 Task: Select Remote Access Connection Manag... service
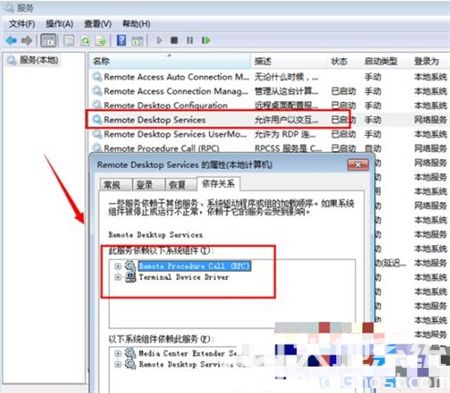coord(176,91)
